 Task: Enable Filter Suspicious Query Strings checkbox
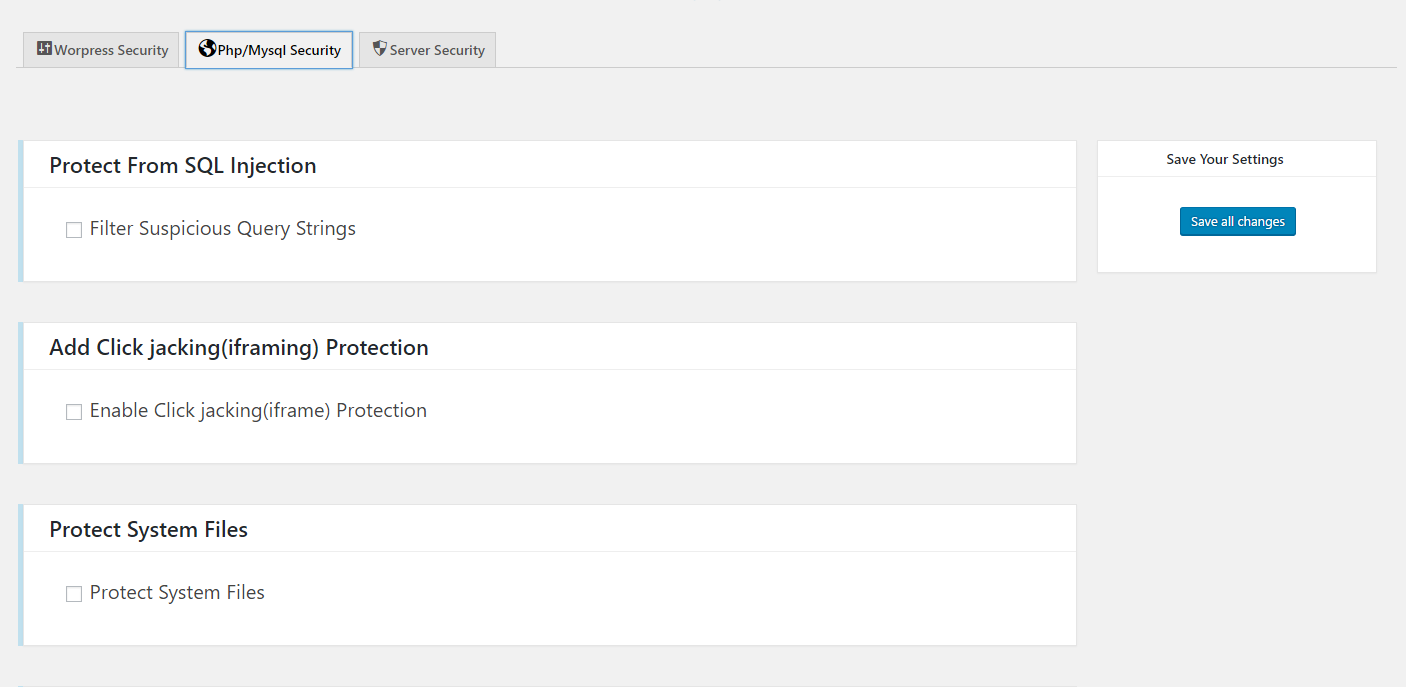click(74, 230)
